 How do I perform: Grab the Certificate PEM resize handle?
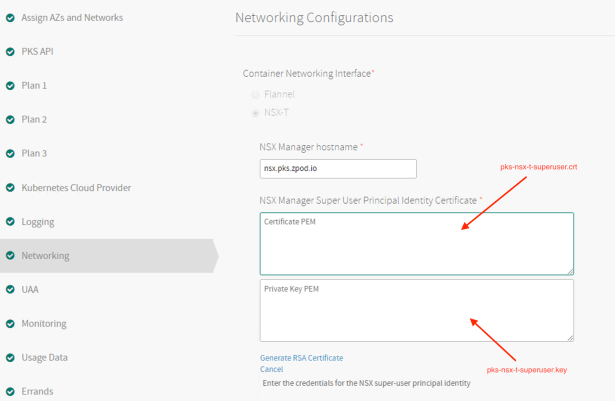point(570,270)
